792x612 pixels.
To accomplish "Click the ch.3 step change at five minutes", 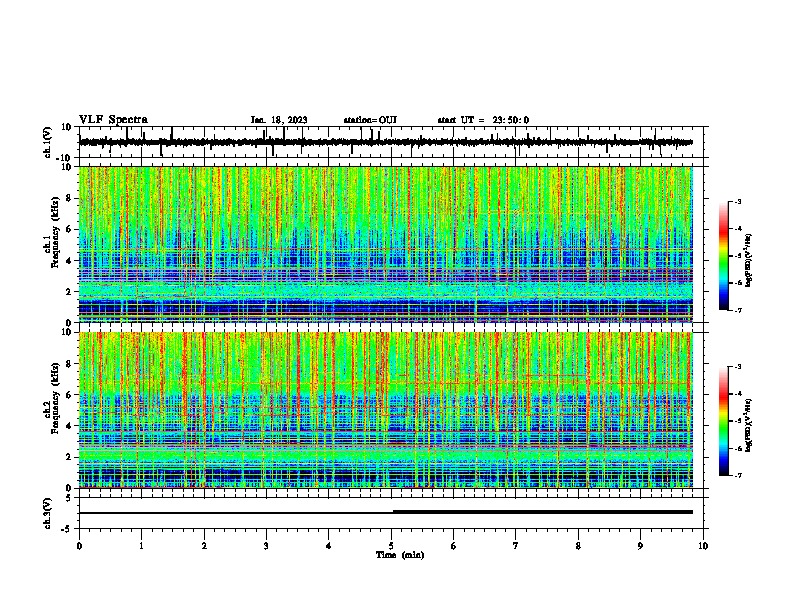I will click(x=393, y=512).
